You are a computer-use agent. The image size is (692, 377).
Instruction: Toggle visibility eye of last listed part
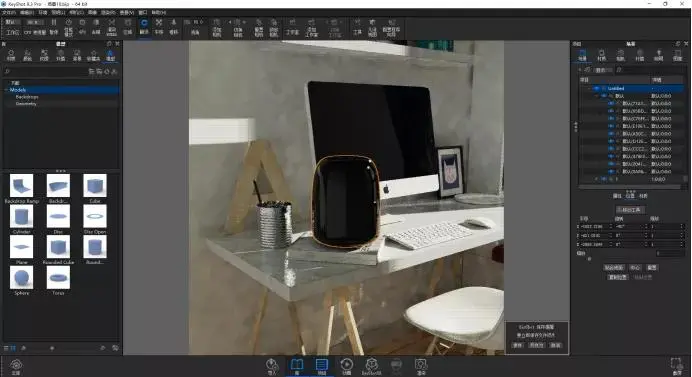pyautogui.click(x=611, y=171)
